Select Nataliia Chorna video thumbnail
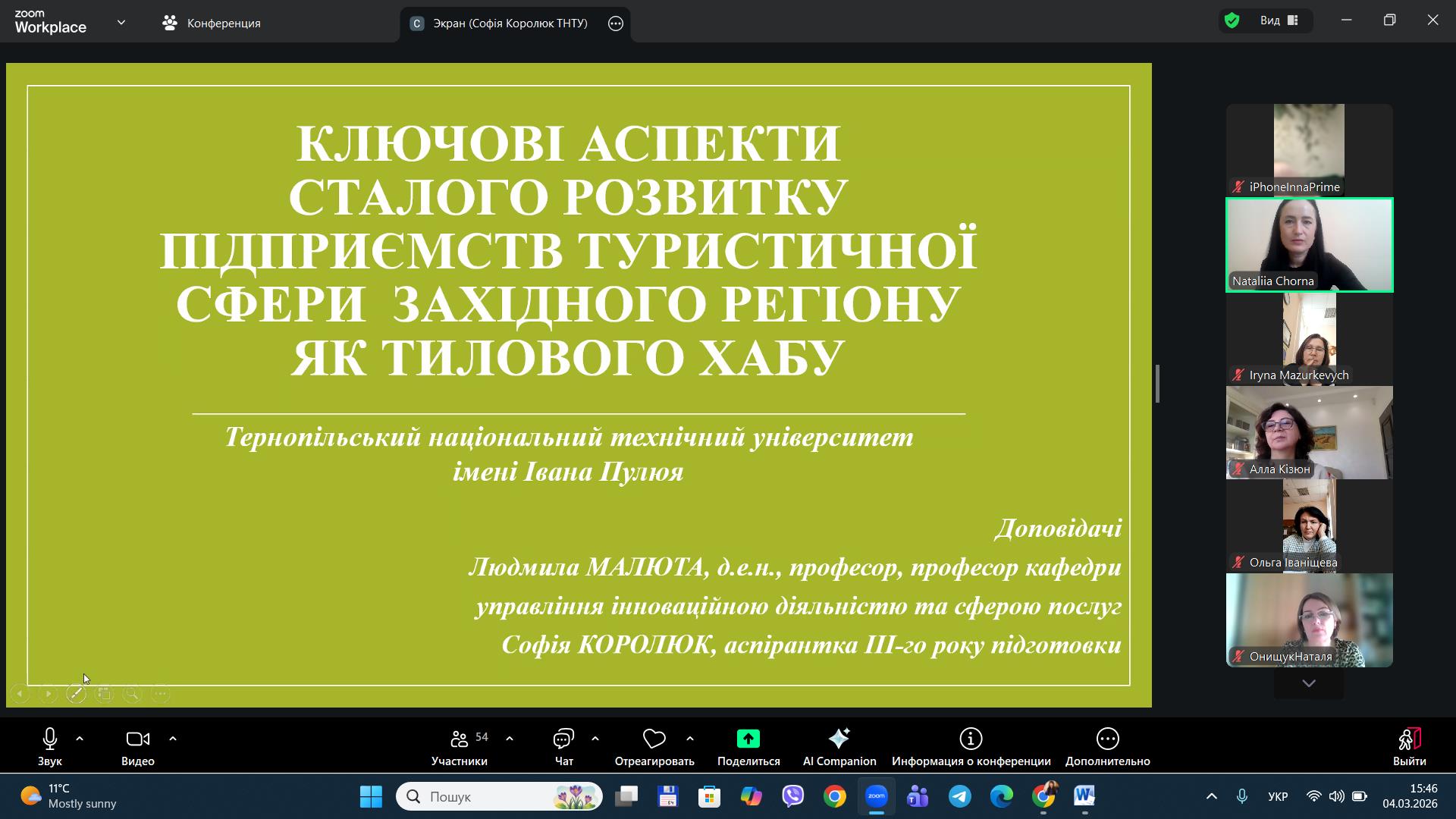Screen dimensions: 1456x819 (x=1309, y=245)
